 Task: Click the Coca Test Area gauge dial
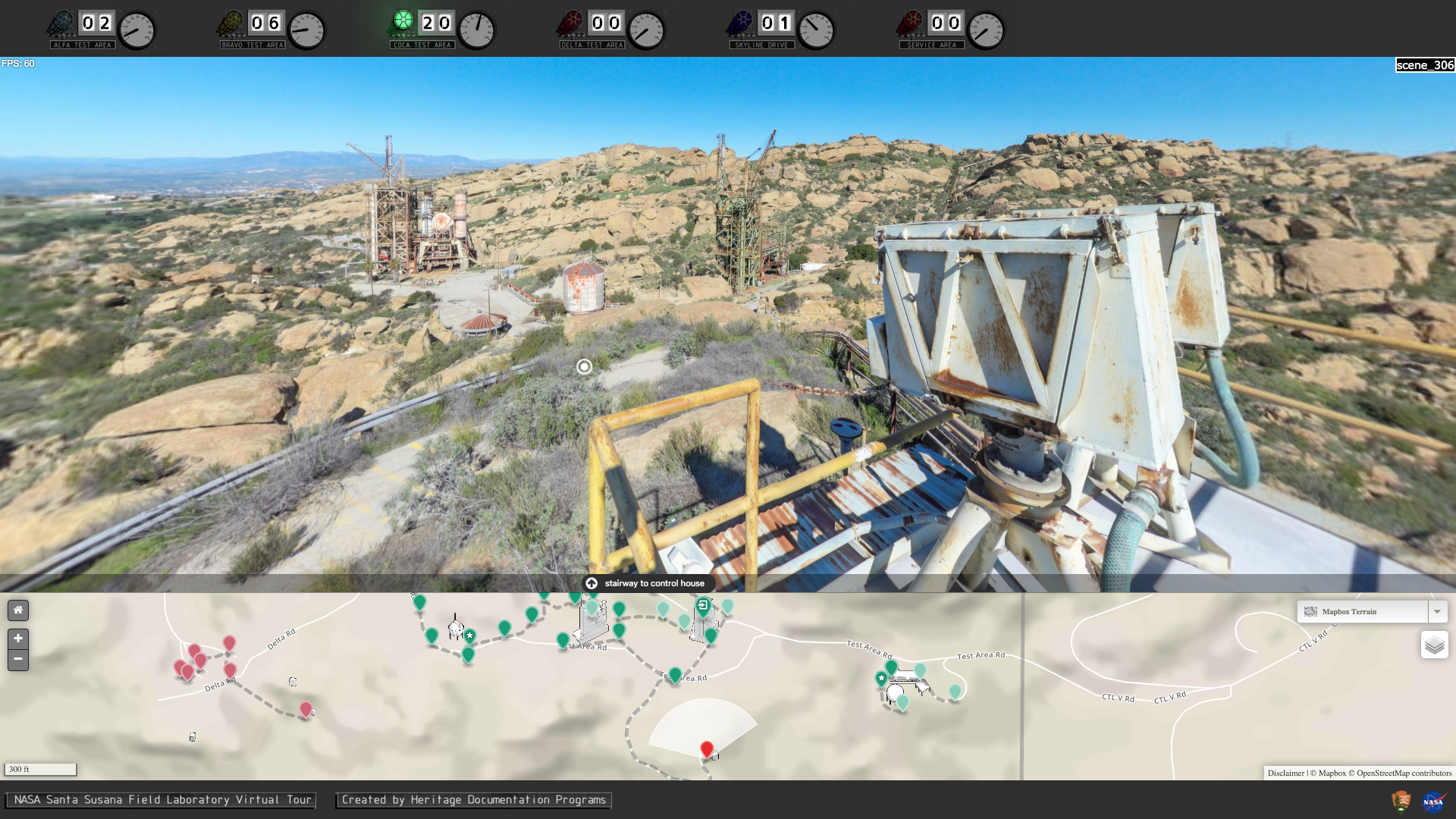click(x=477, y=30)
